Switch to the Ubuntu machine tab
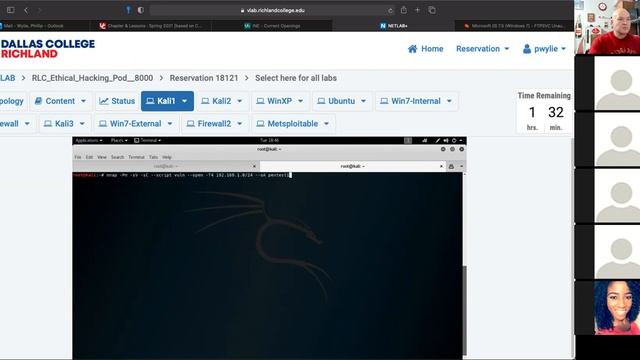Viewport: 640px width, 360px height. coord(342,101)
